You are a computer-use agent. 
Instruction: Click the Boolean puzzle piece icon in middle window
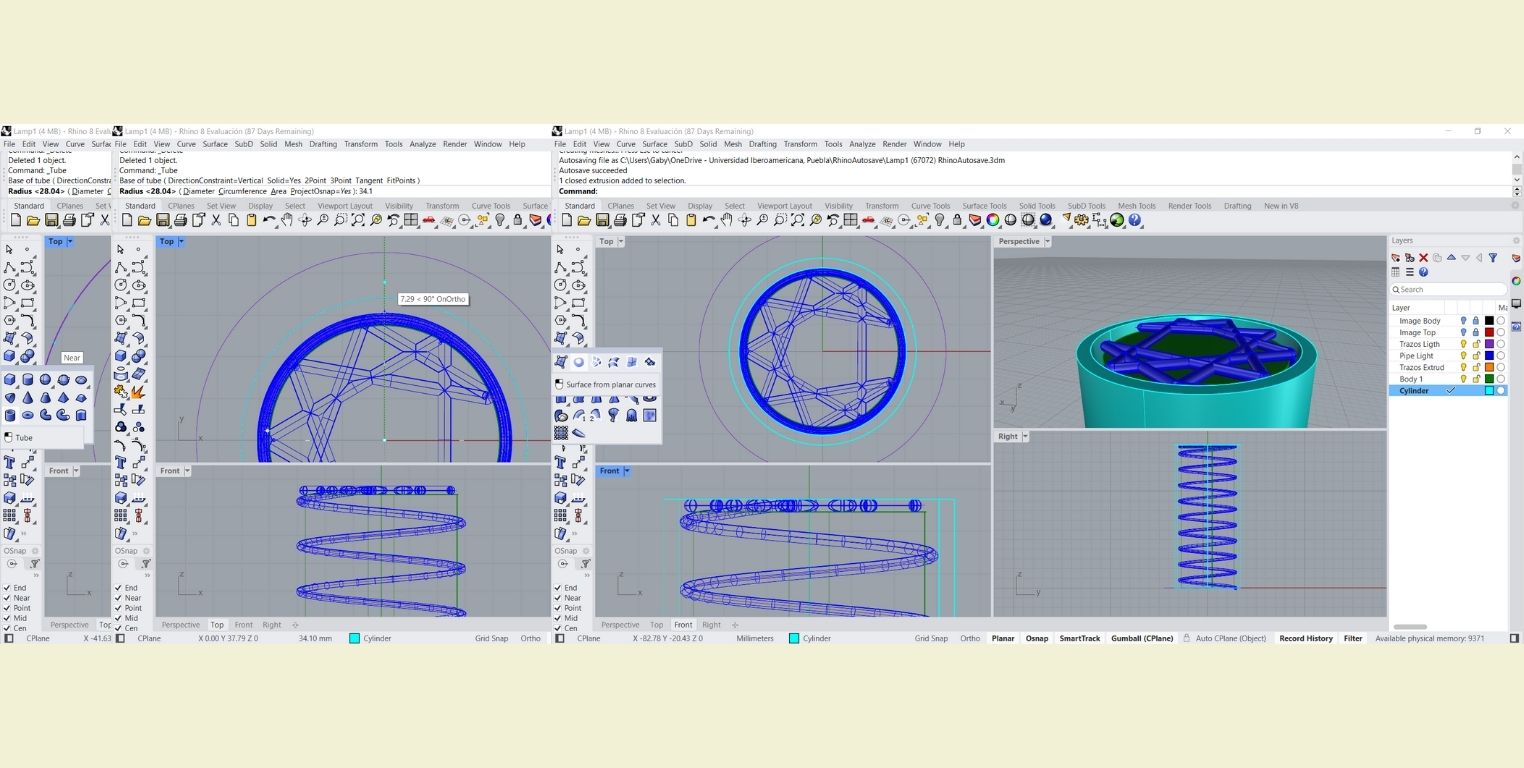[x=121, y=391]
